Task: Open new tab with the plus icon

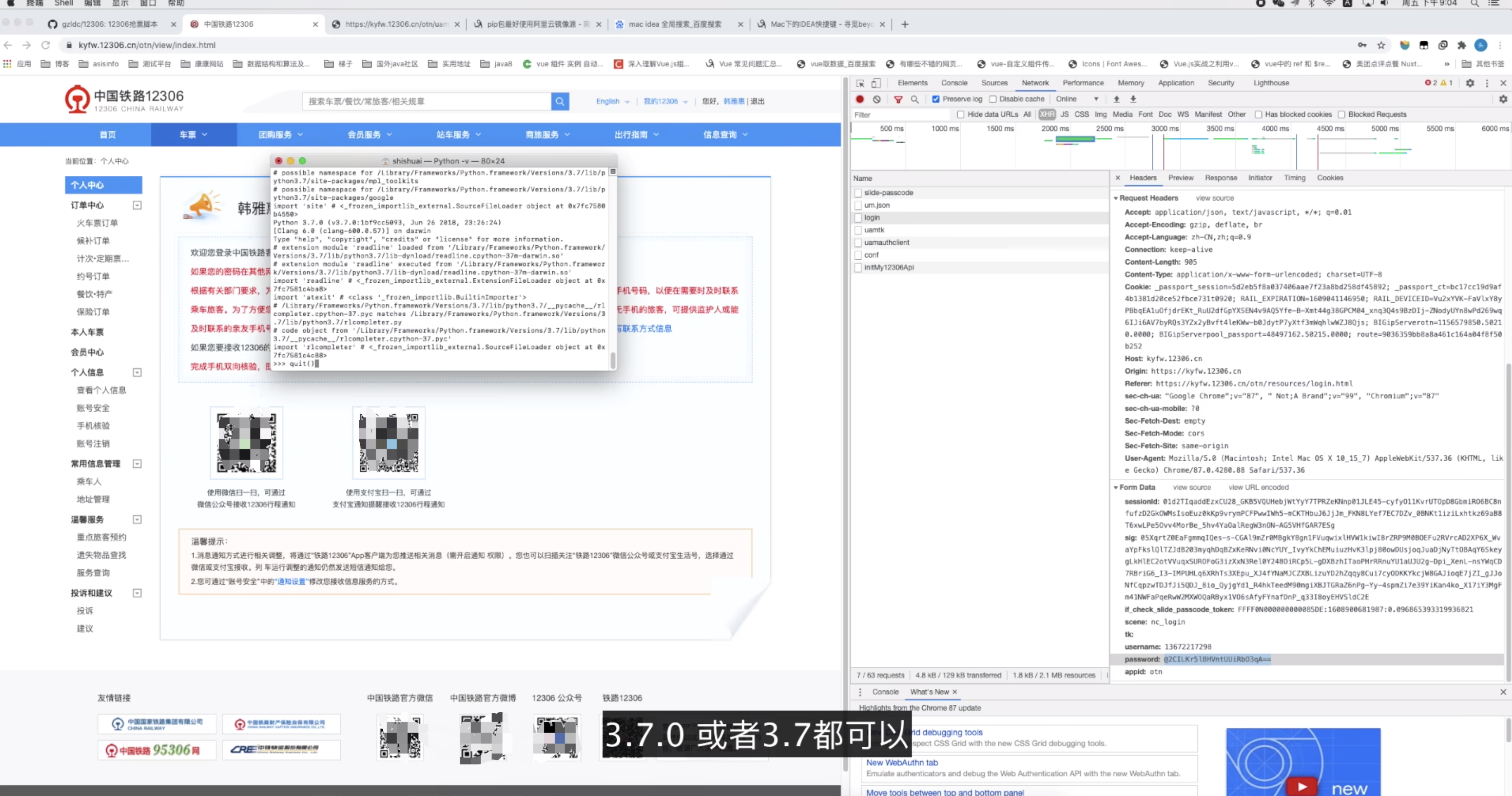Action: (x=905, y=24)
